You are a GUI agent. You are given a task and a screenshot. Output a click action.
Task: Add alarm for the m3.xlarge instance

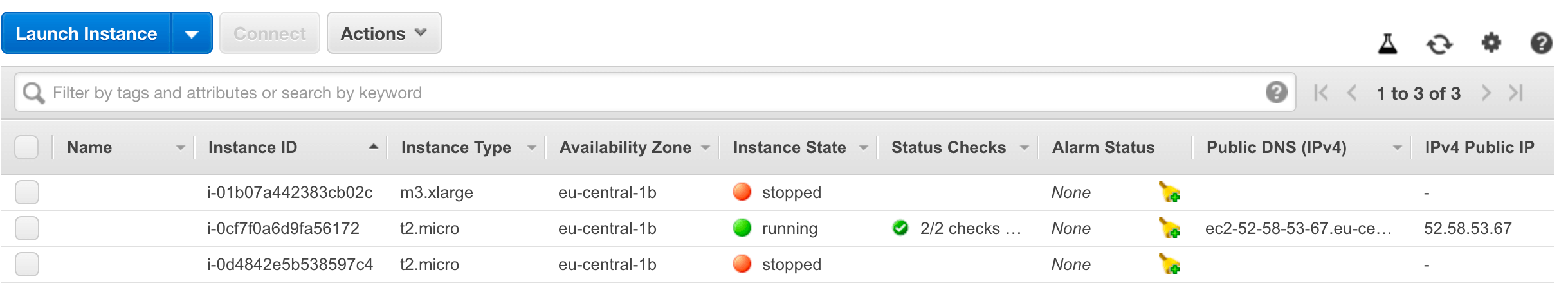[1169, 192]
